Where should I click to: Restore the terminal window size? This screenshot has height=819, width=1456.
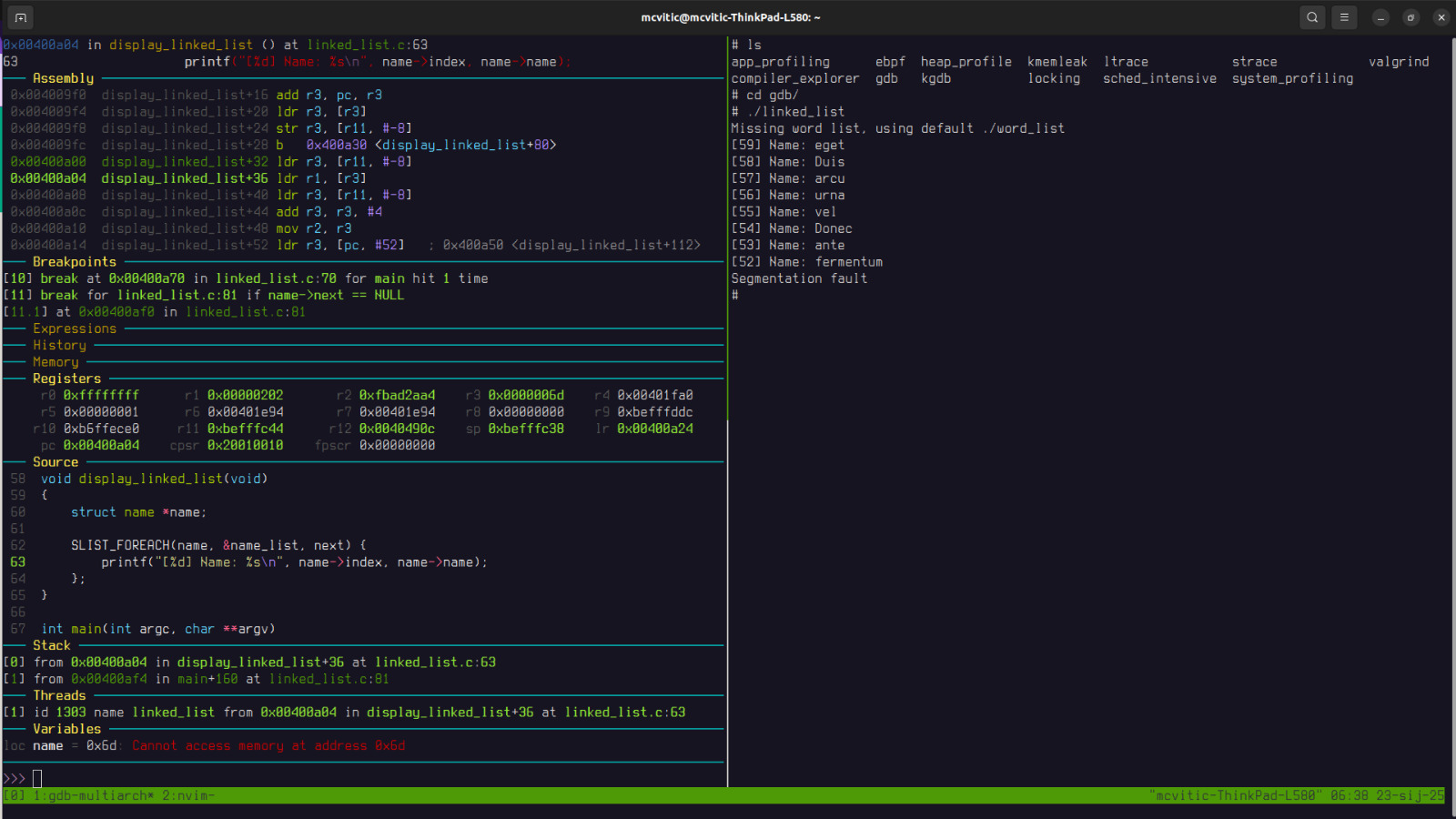[1410, 17]
